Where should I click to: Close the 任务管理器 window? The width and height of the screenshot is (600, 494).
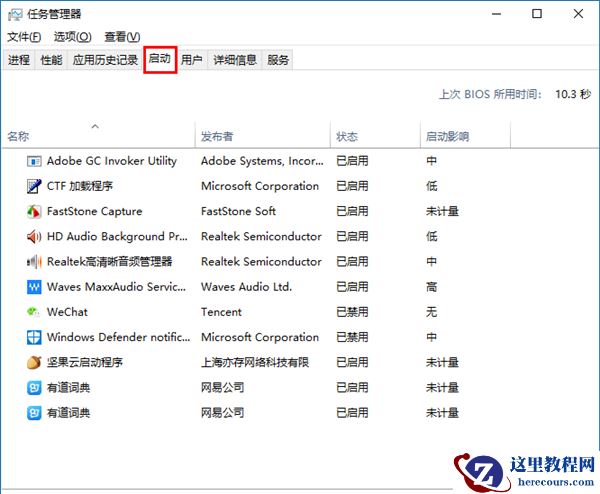(x=578, y=14)
